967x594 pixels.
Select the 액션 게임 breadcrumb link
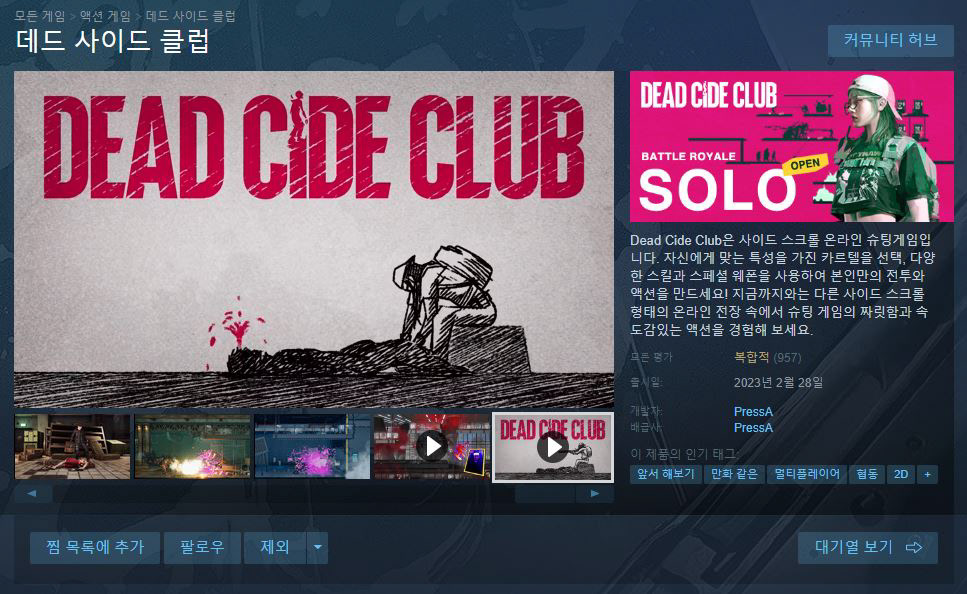(105, 16)
